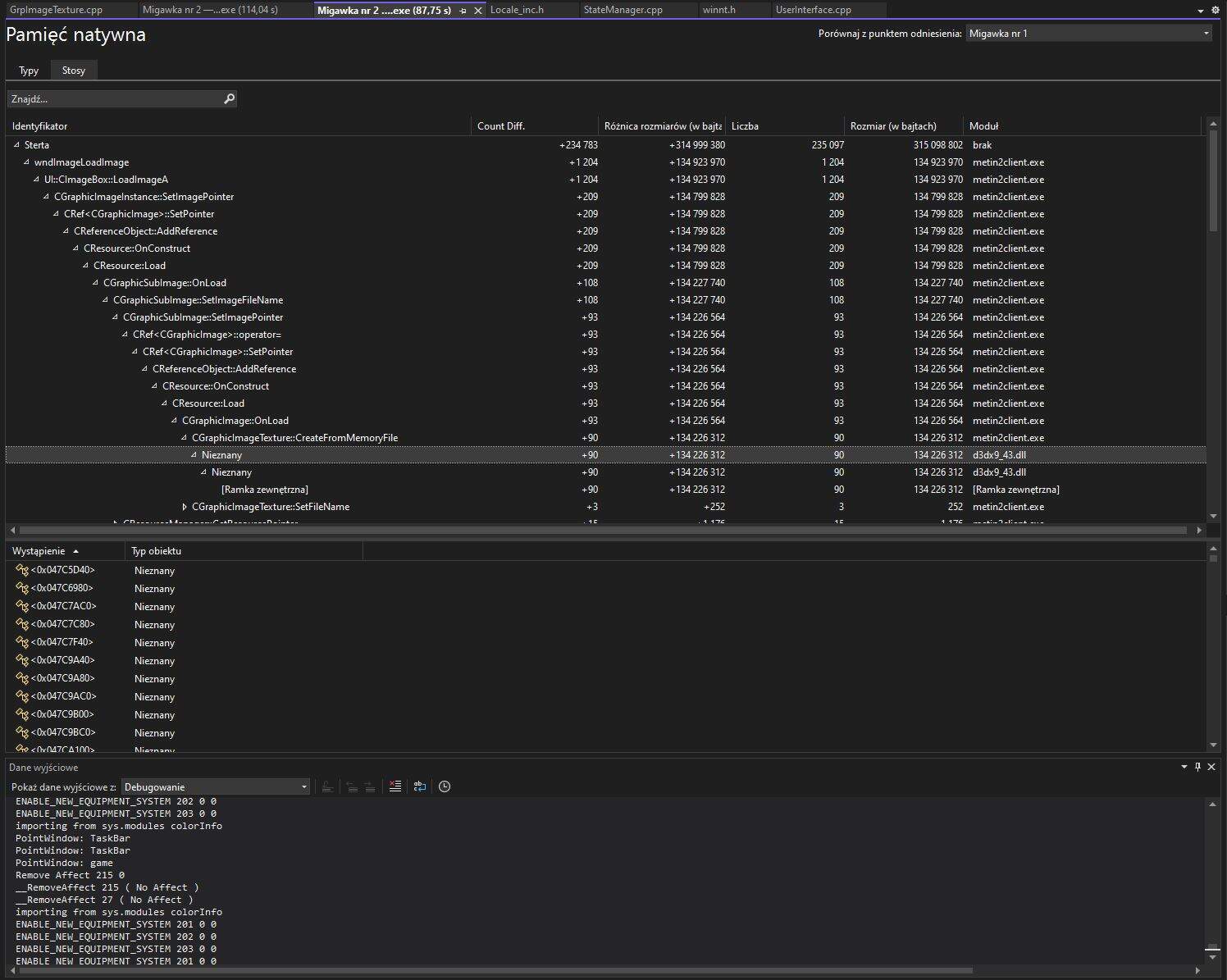The height and width of the screenshot is (980, 1227).
Task: Click instance icon of <0x047C7AC0>
Action: coord(22,606)
